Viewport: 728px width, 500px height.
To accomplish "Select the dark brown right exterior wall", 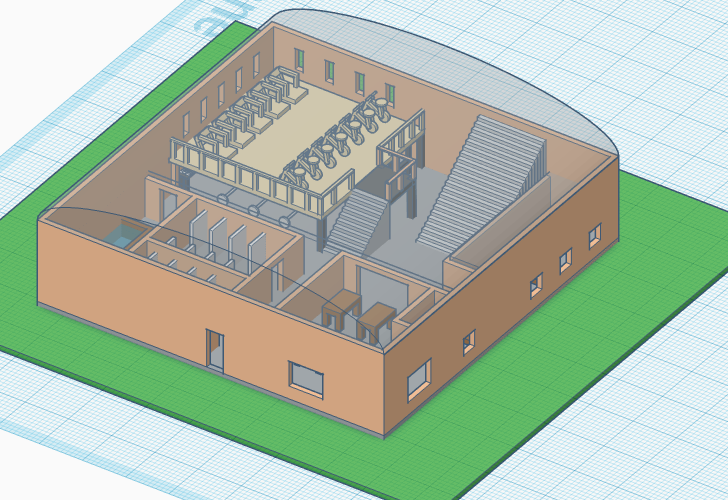I will (x=501, y=297).
